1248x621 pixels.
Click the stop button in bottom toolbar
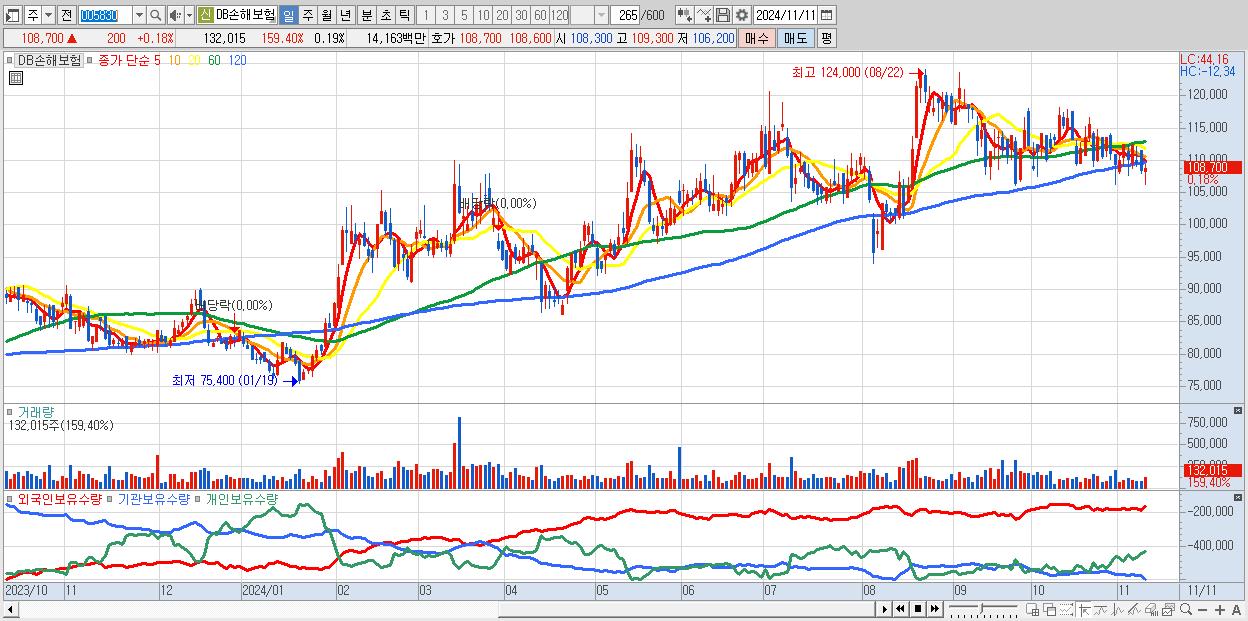pyautogui.click(x=918, y=609)
